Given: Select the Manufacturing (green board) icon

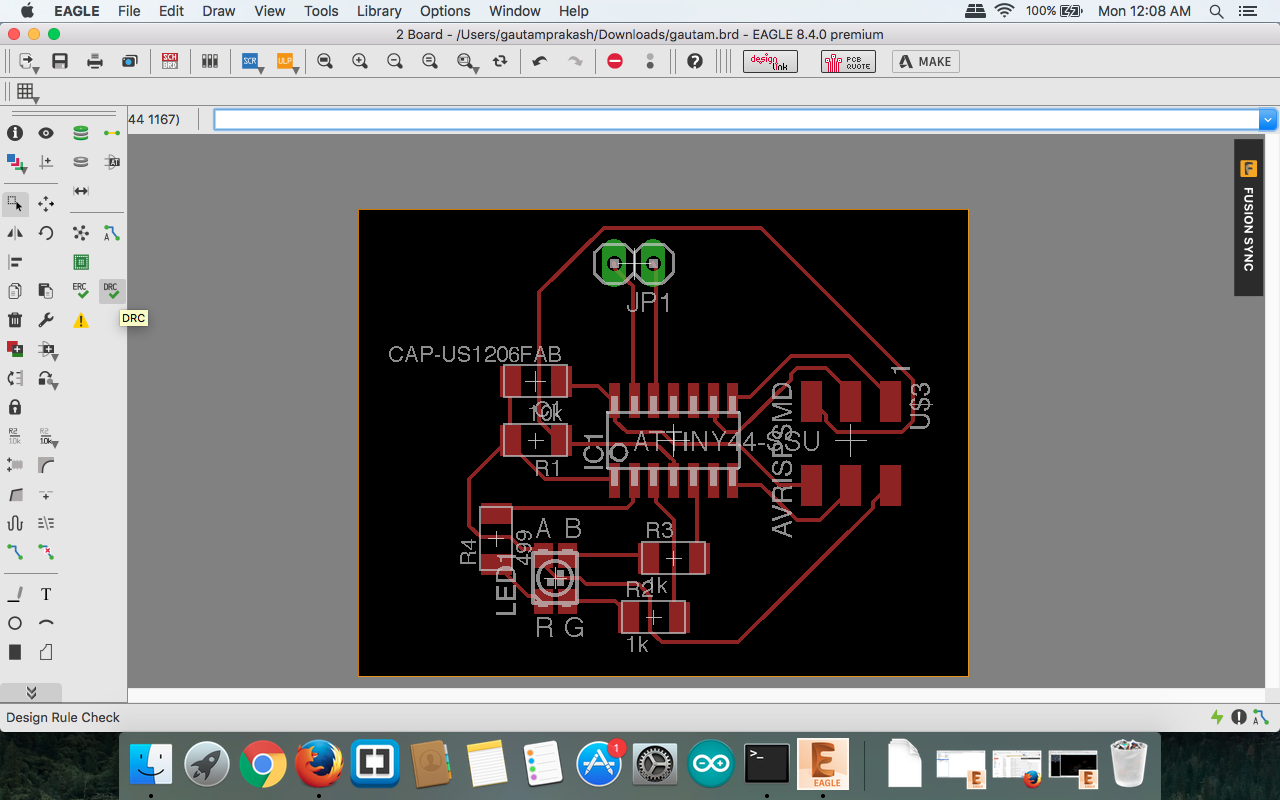Looking at the screenshot, I should (x=81, y=262).
